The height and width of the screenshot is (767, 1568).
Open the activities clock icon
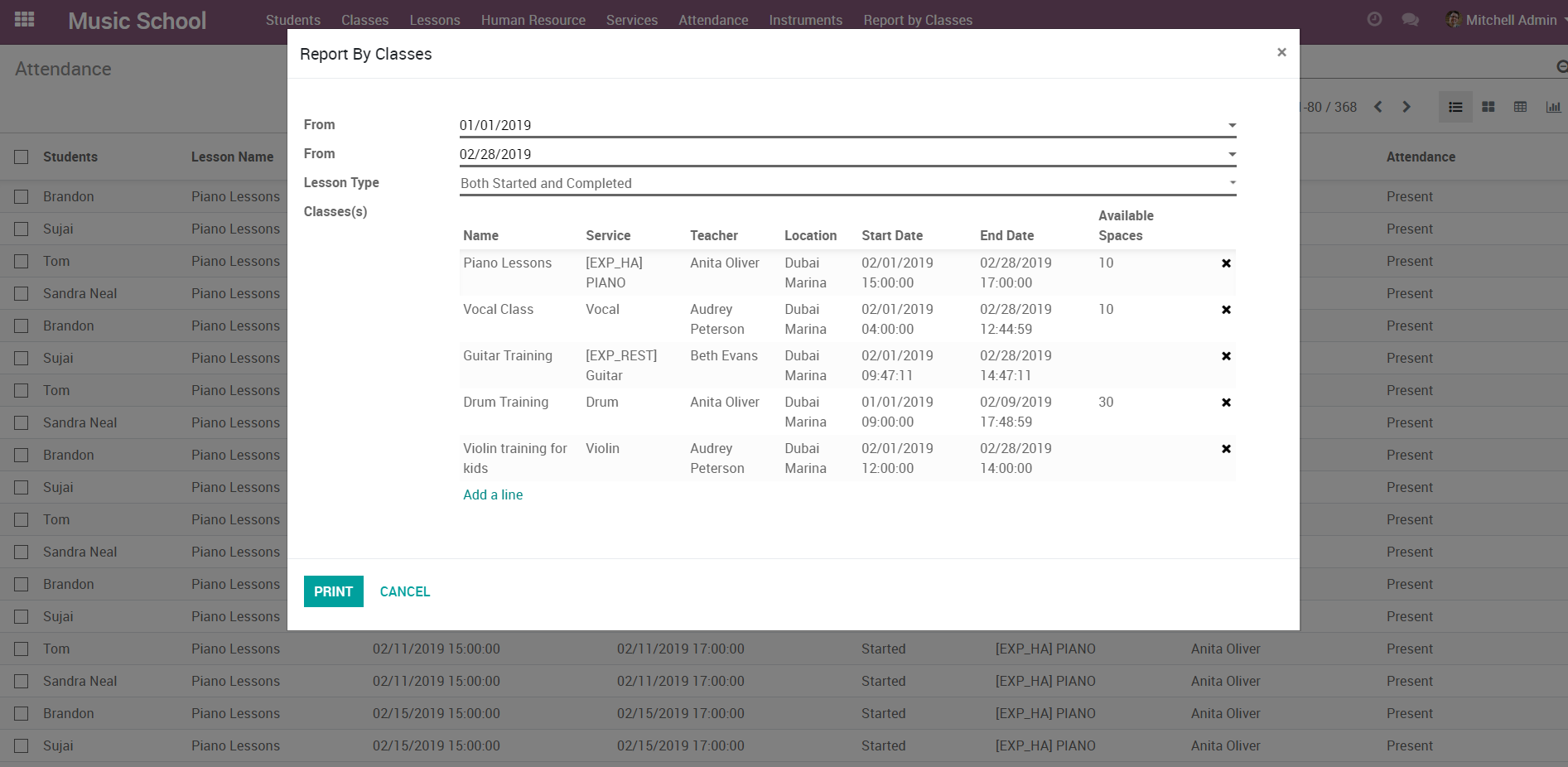click(x=1374, y=20)
